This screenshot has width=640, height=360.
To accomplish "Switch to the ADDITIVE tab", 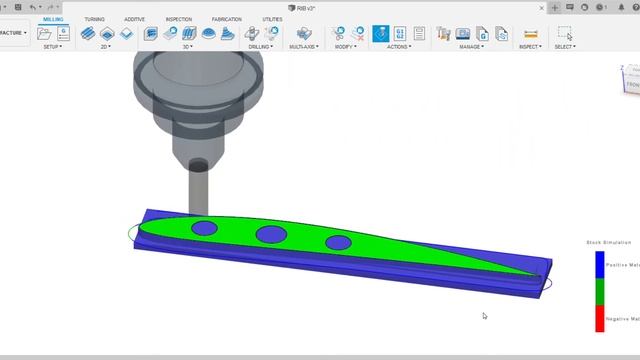I will point(134,19).
